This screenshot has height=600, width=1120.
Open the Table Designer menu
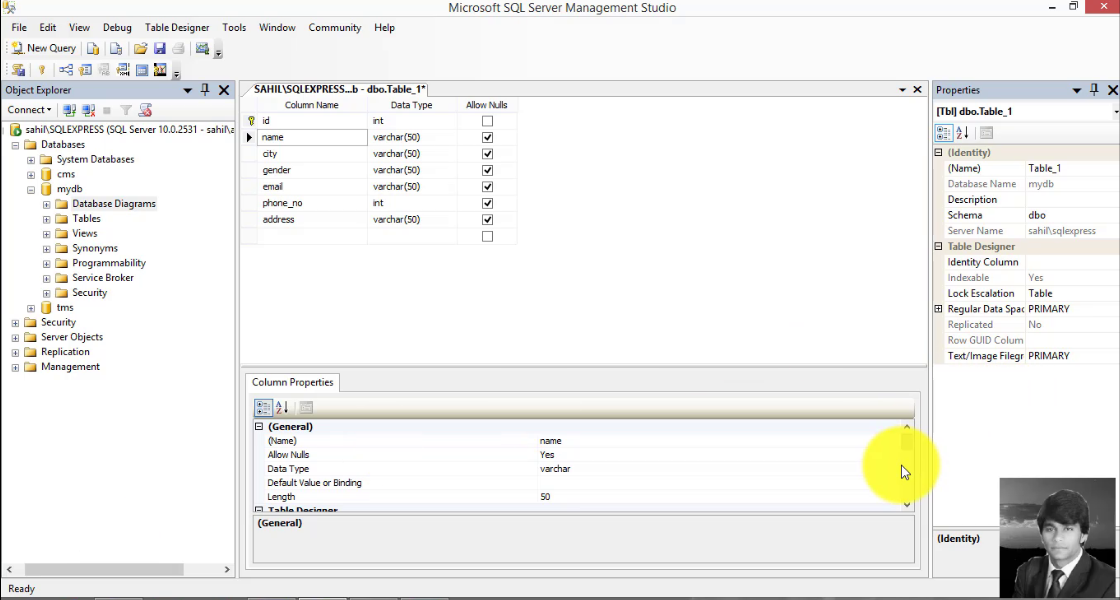tap(177, 27)
